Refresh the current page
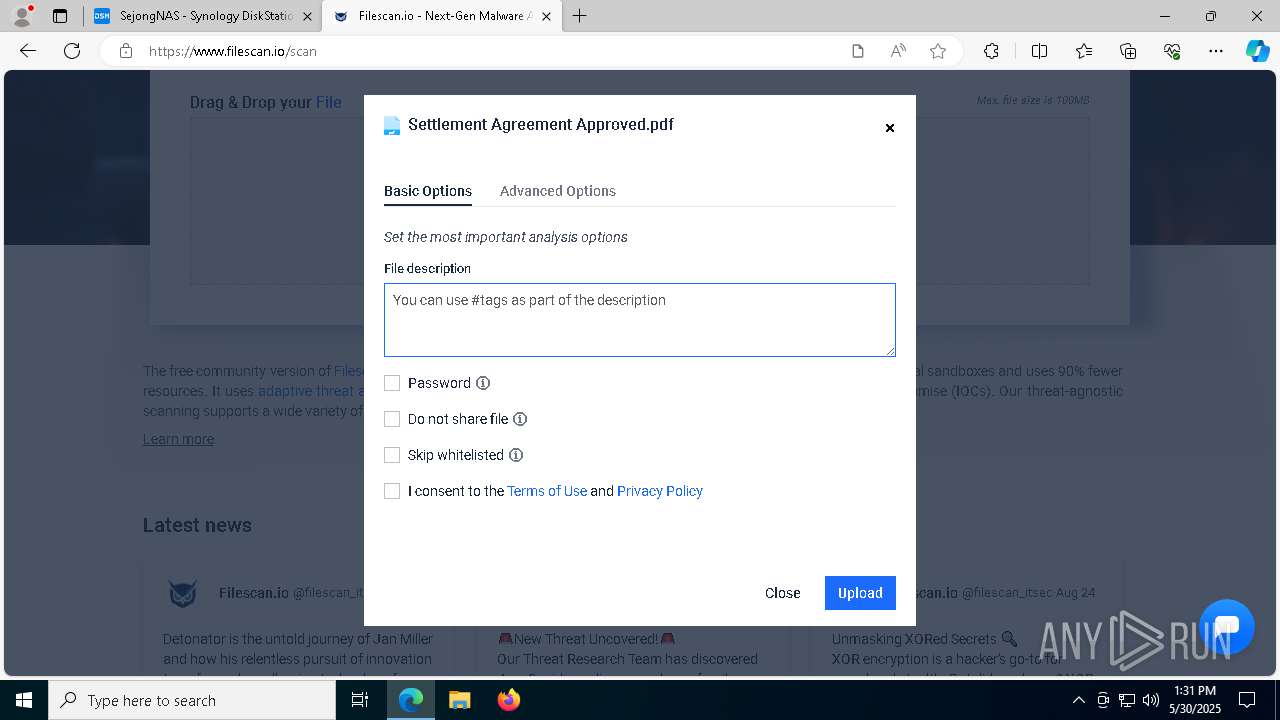The image size is (1280, 720). (72, 51)
